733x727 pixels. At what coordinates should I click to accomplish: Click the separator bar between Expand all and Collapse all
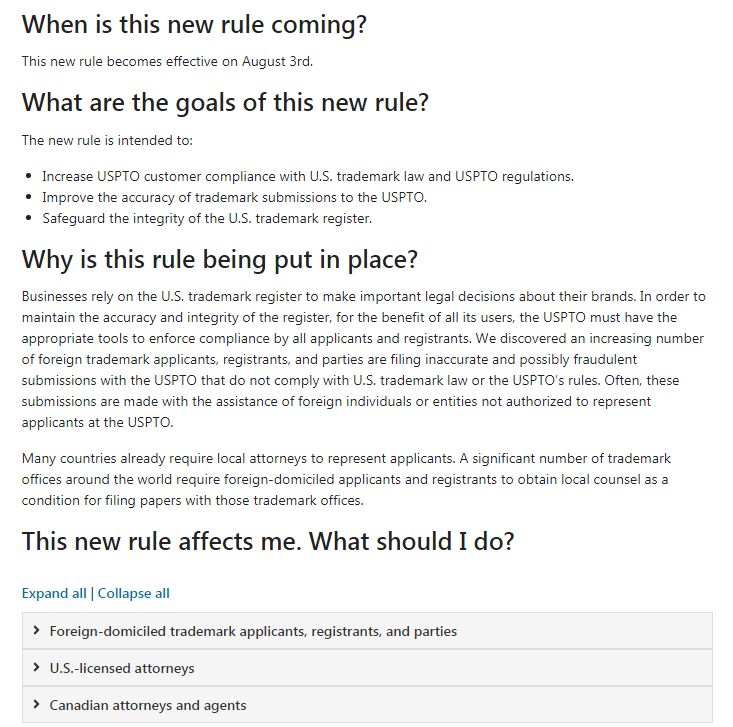(92, 593)
